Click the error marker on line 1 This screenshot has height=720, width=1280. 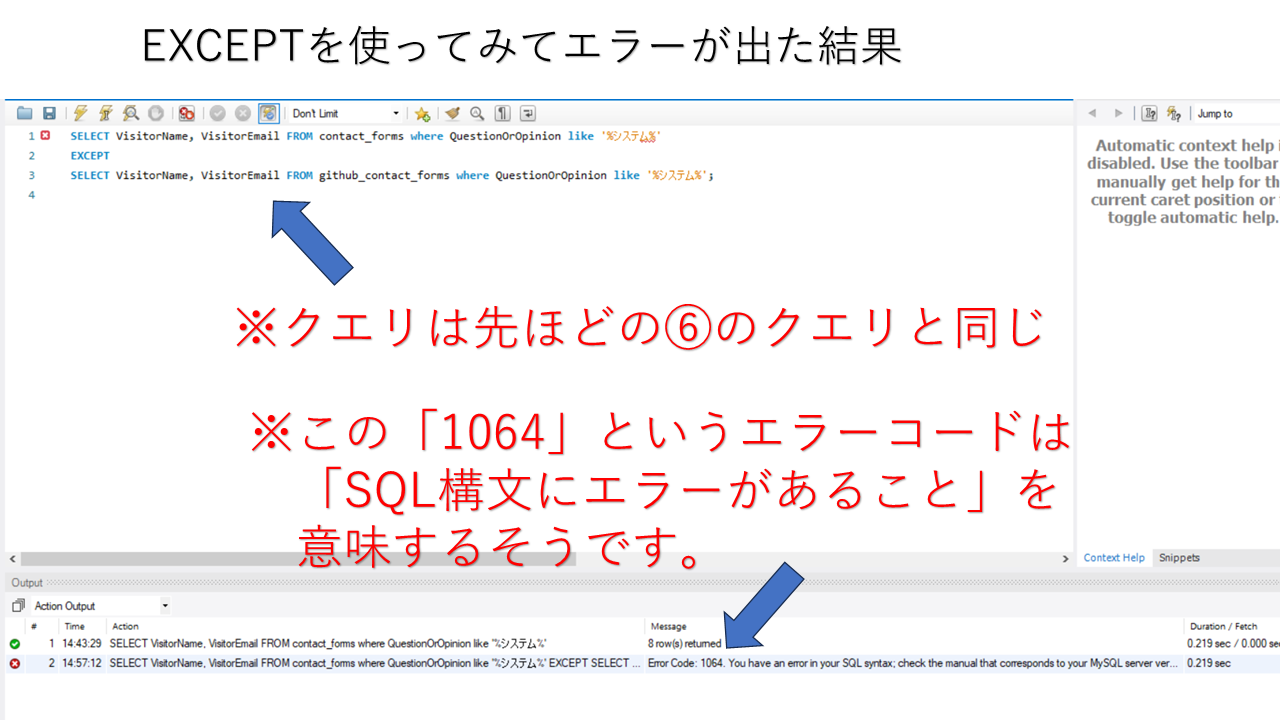pyautogui.click(x=45, y=135)
